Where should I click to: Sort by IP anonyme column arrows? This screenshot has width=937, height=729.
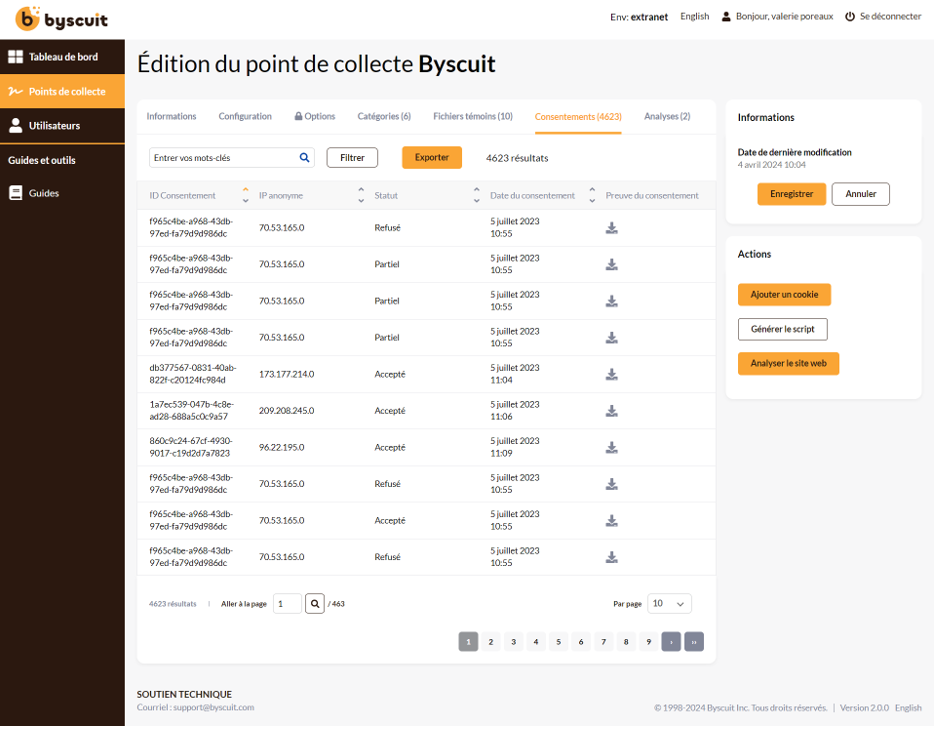[x=361, y=195]
